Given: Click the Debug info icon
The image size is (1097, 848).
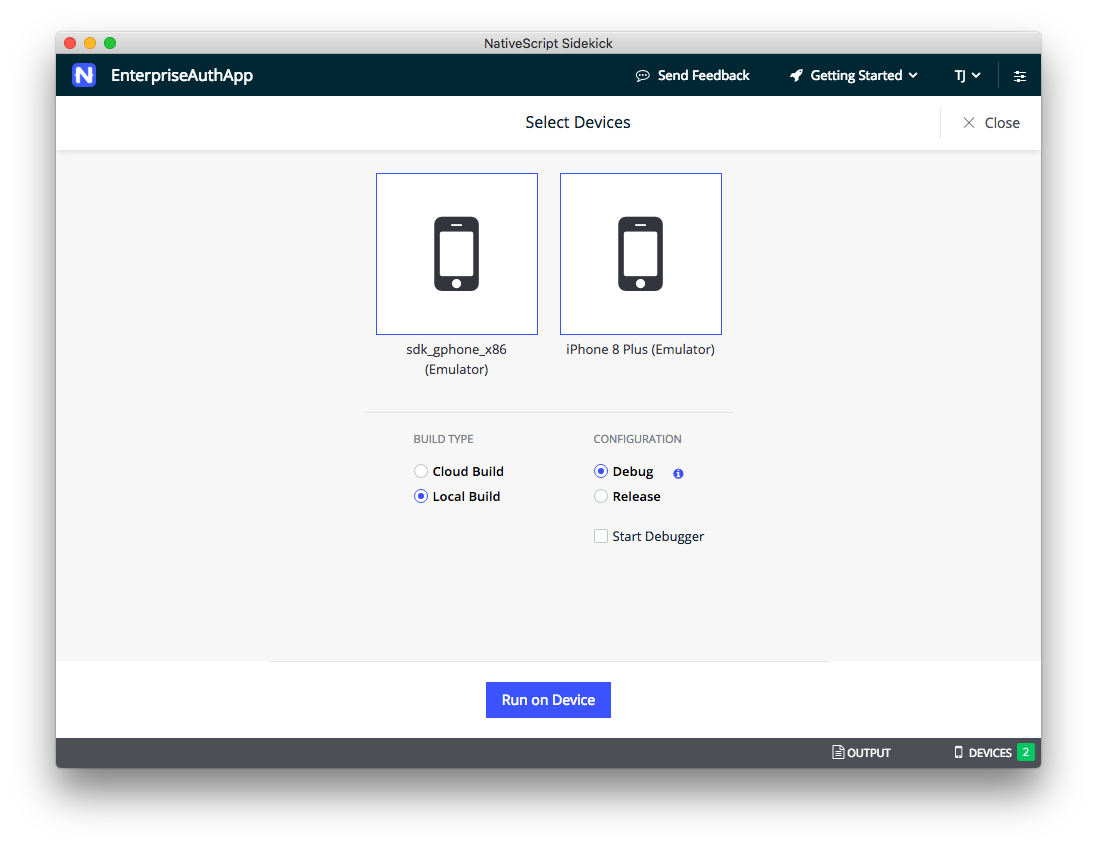Looking at the screenshot, I should (678, 473).
